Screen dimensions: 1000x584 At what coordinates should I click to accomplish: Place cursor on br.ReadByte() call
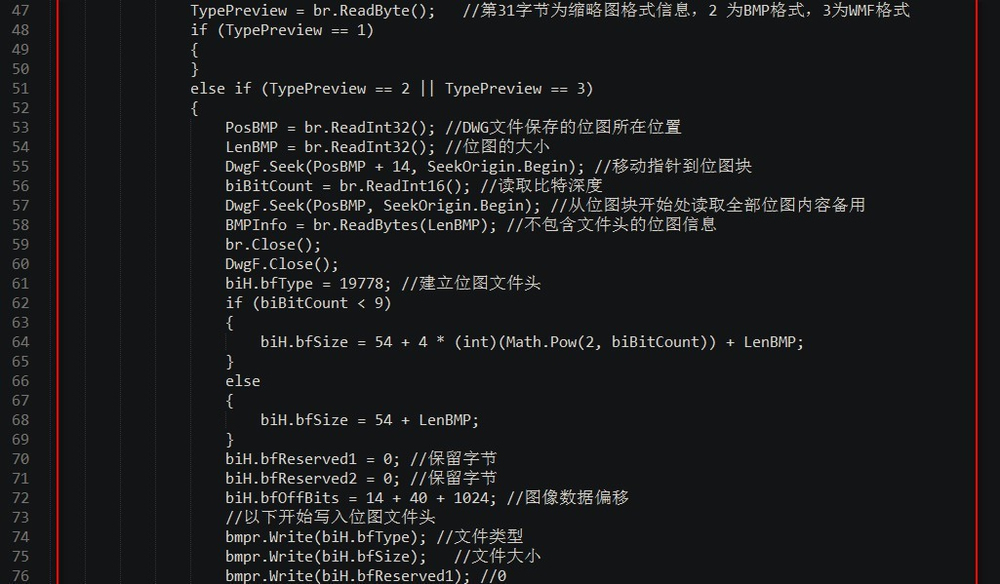coord(377,10)
